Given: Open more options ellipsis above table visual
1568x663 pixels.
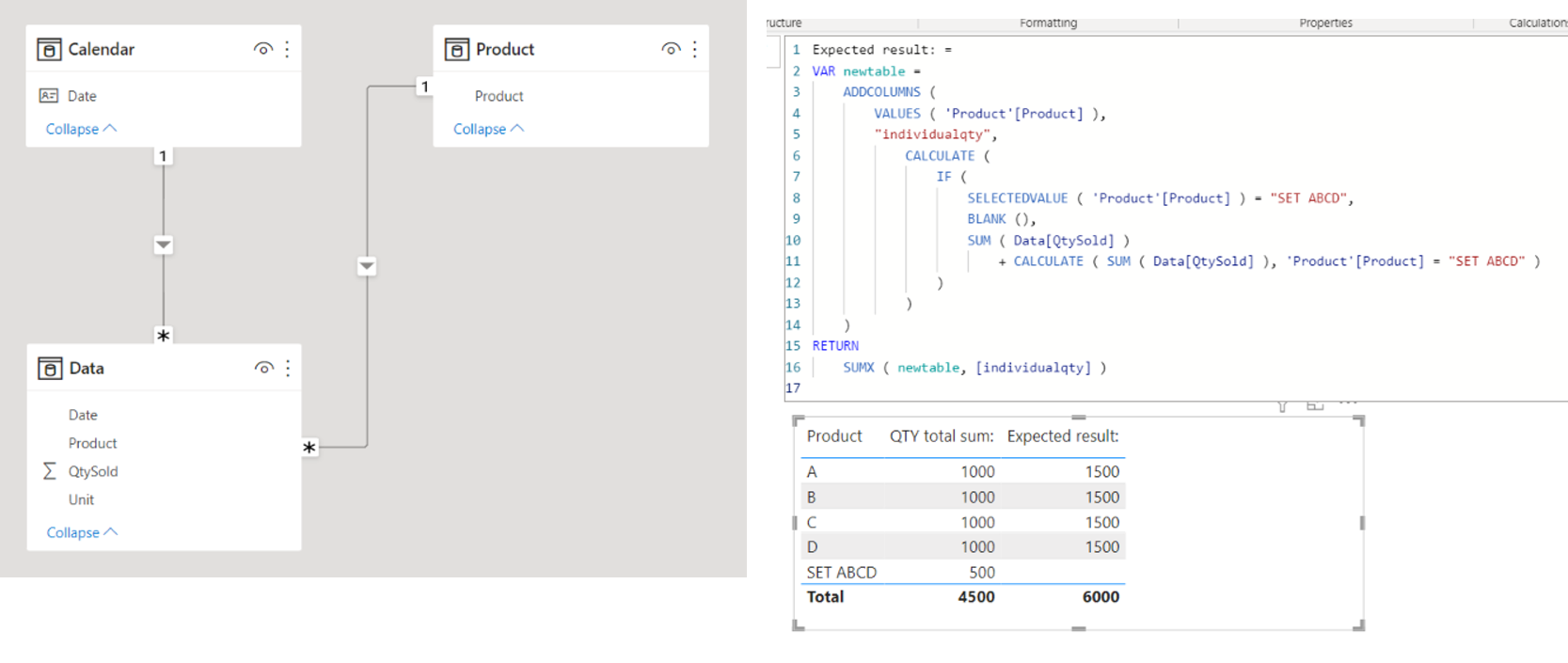Looking at the screenshot, I should click(1348, 403).
